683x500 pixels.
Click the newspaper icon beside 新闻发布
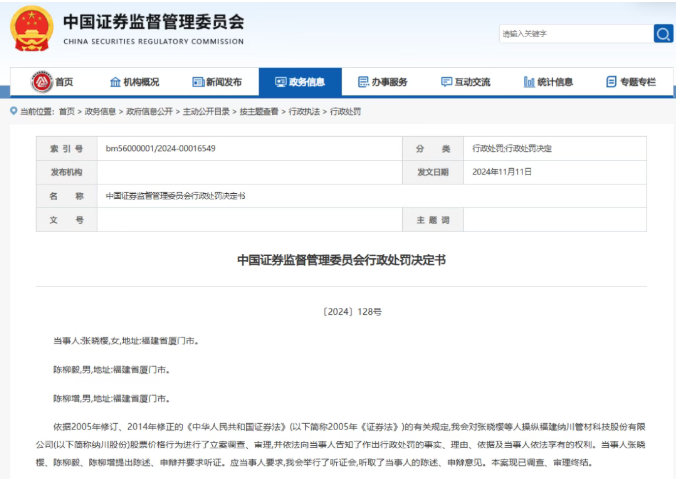(x=197, y=82)
